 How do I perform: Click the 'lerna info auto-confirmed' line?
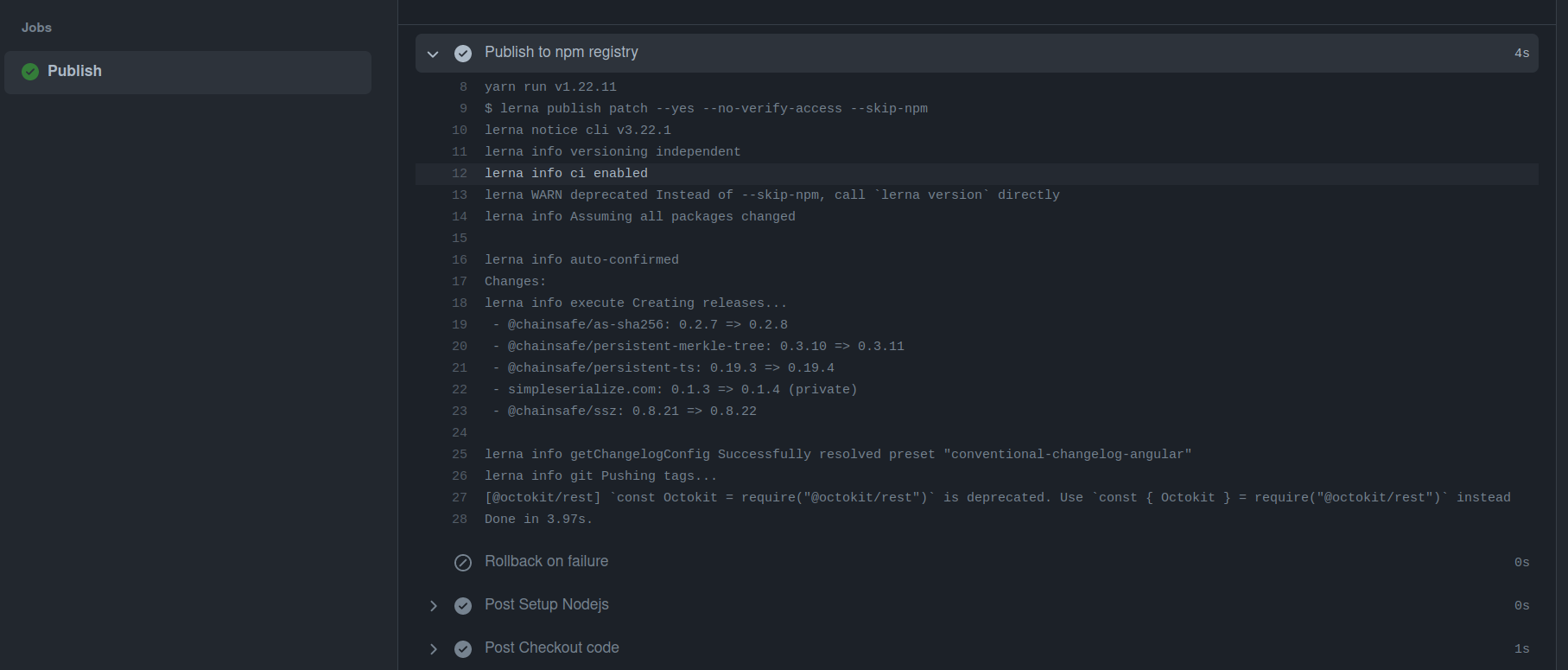pos(581,260)
